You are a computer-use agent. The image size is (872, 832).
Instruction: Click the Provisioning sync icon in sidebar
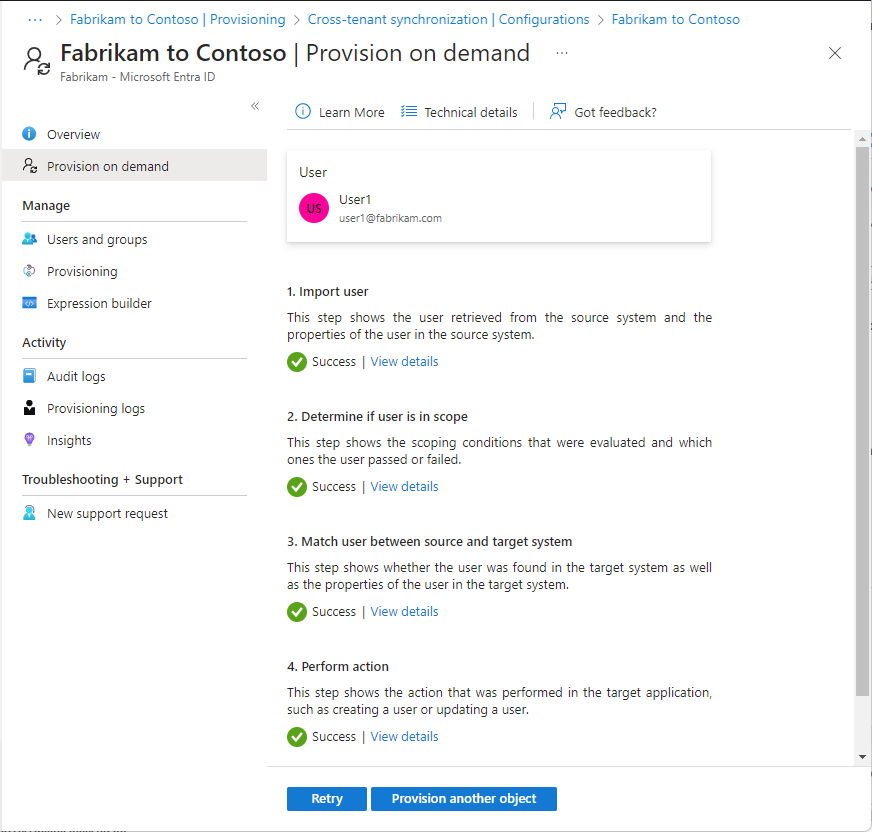(30, 271)
